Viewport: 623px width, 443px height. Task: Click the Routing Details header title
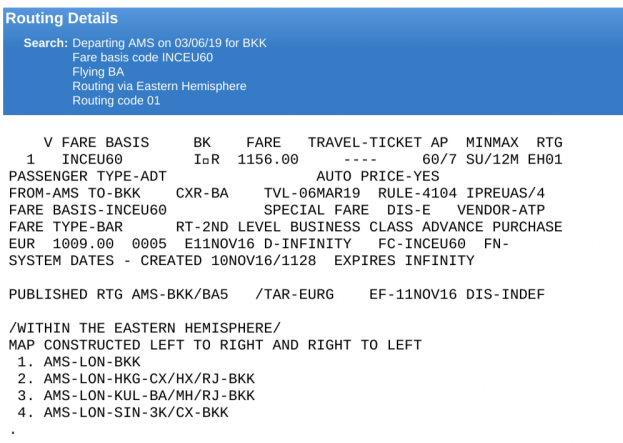click(62, 18)
